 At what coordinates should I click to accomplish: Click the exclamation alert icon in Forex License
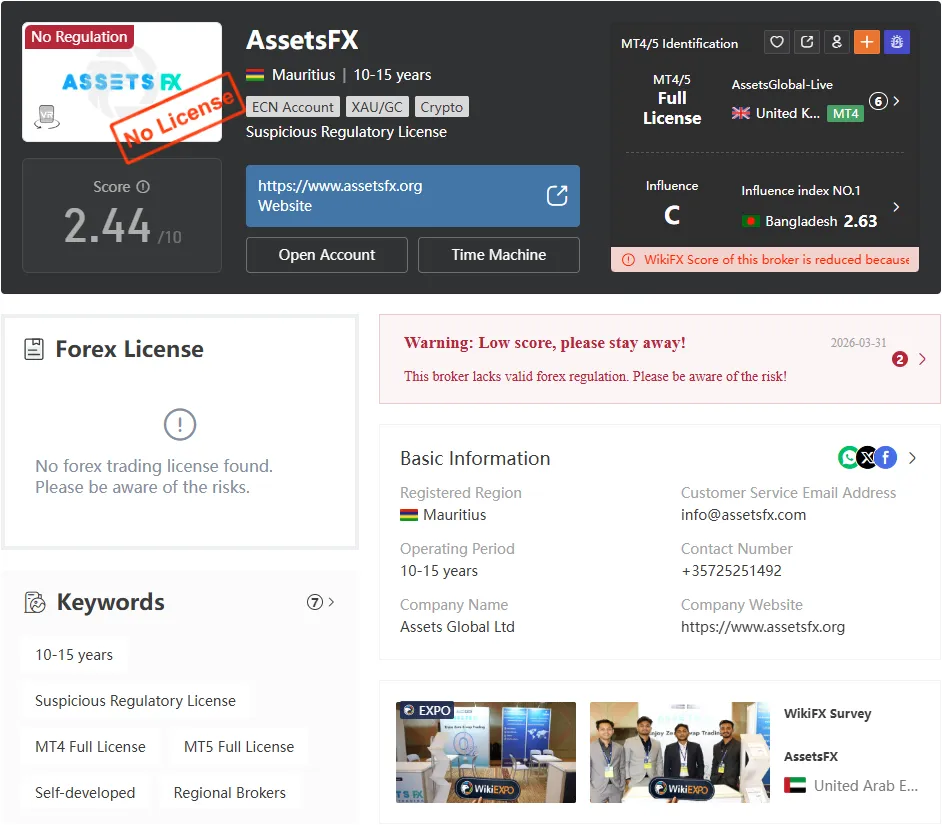tap(180, 424)
